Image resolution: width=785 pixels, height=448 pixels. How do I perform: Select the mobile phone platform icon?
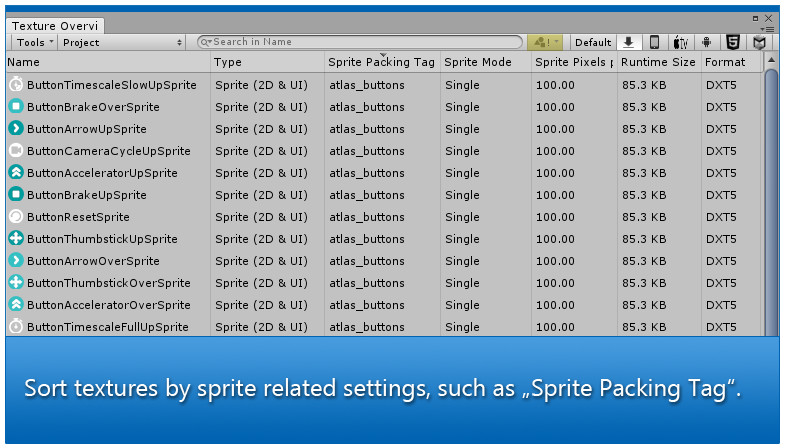[x=655, y=42]
